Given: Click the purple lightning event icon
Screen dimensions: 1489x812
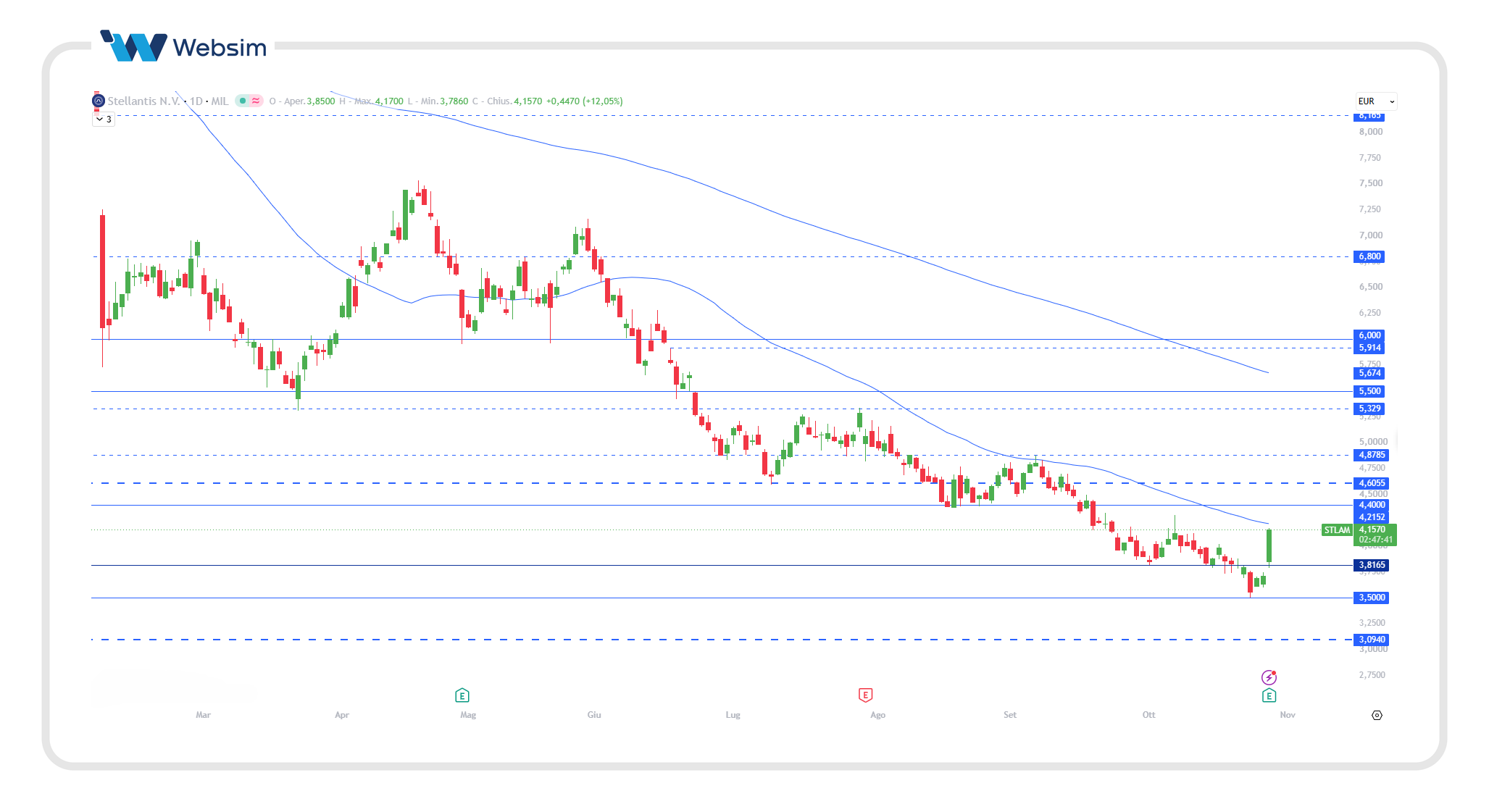Looking at the screenshot, I should click(x=1269, y=677).
